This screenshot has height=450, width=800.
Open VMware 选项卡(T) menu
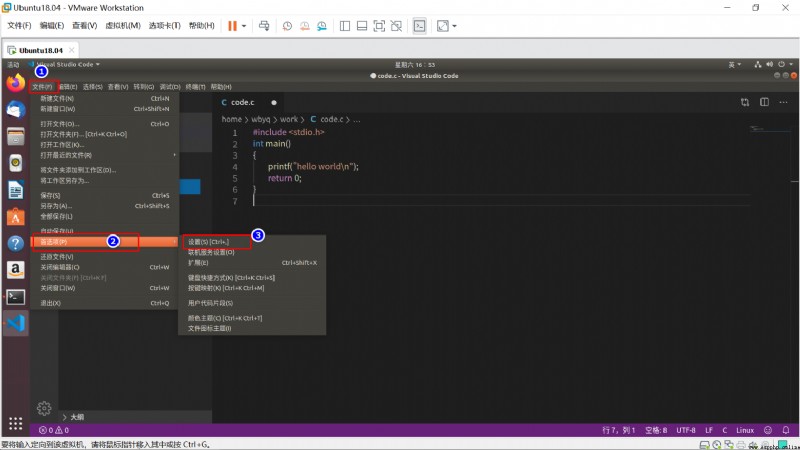164,26
